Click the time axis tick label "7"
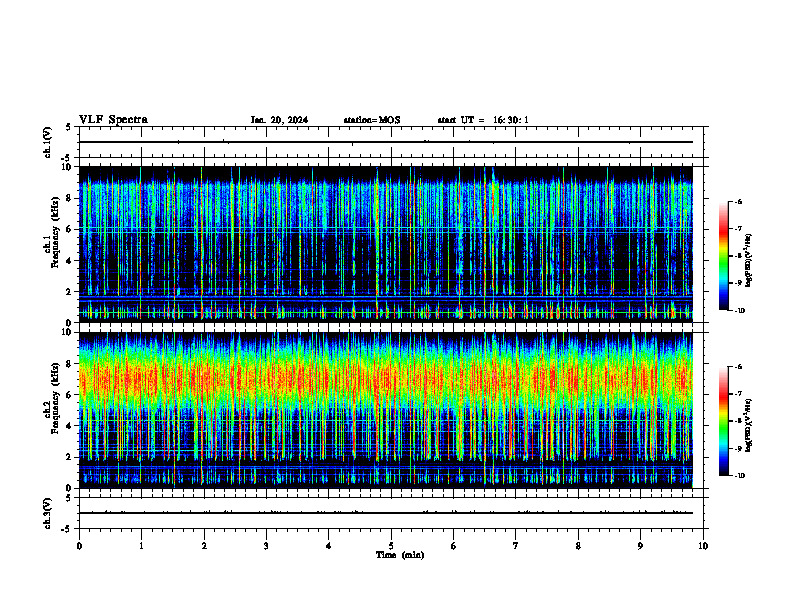792x612 pixels. pyautogui.click(x=516, y=546)
